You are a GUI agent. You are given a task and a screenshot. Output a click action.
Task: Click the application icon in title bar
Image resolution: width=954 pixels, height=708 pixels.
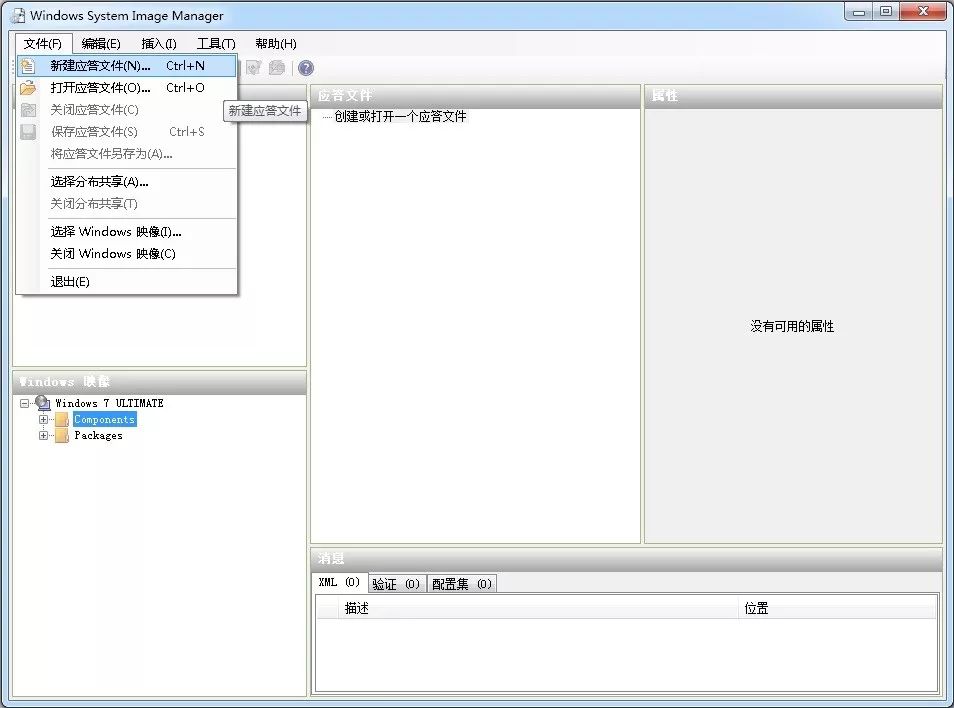click(x=18, y=15)
